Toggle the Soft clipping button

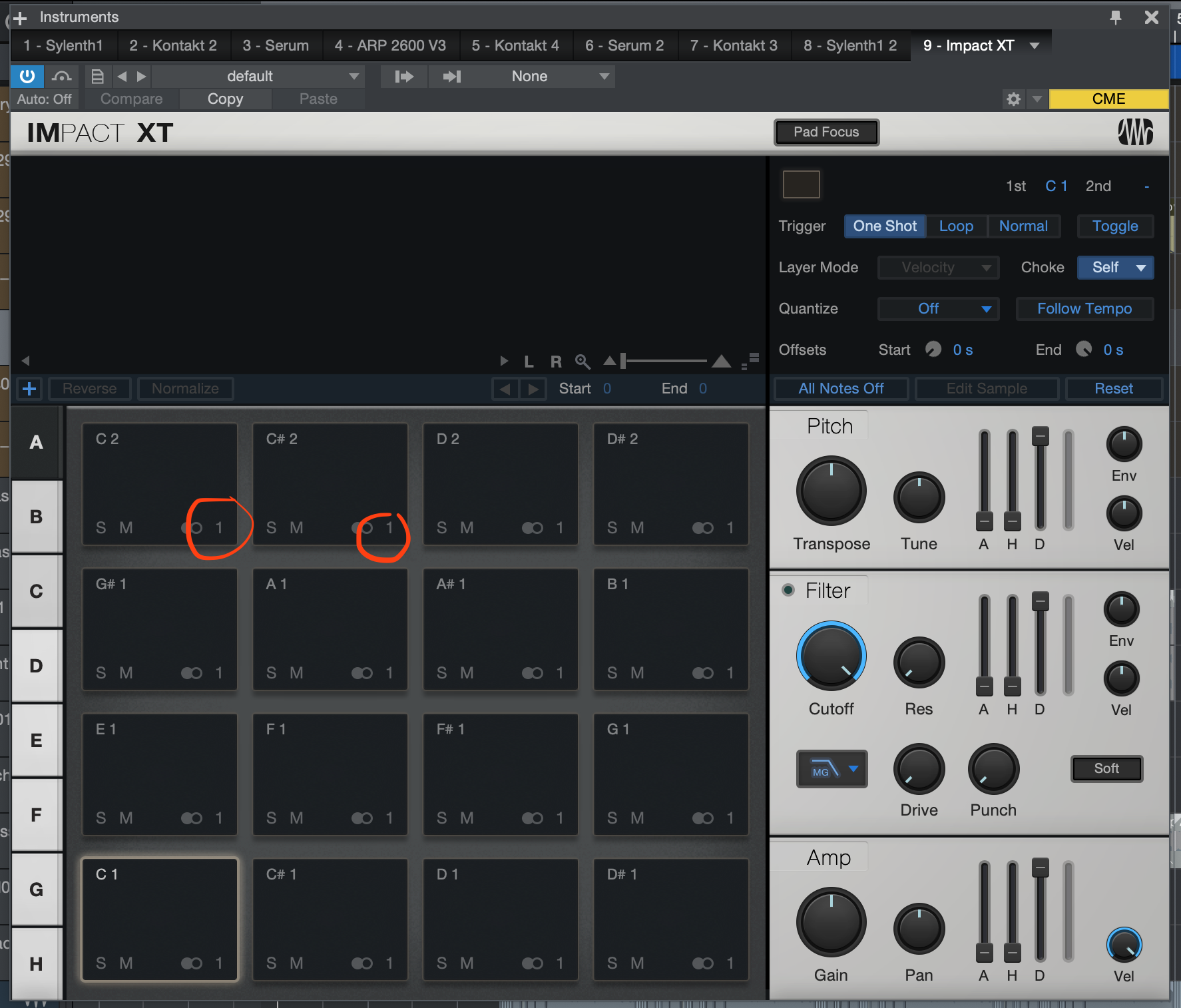(x=1106, y=768)
